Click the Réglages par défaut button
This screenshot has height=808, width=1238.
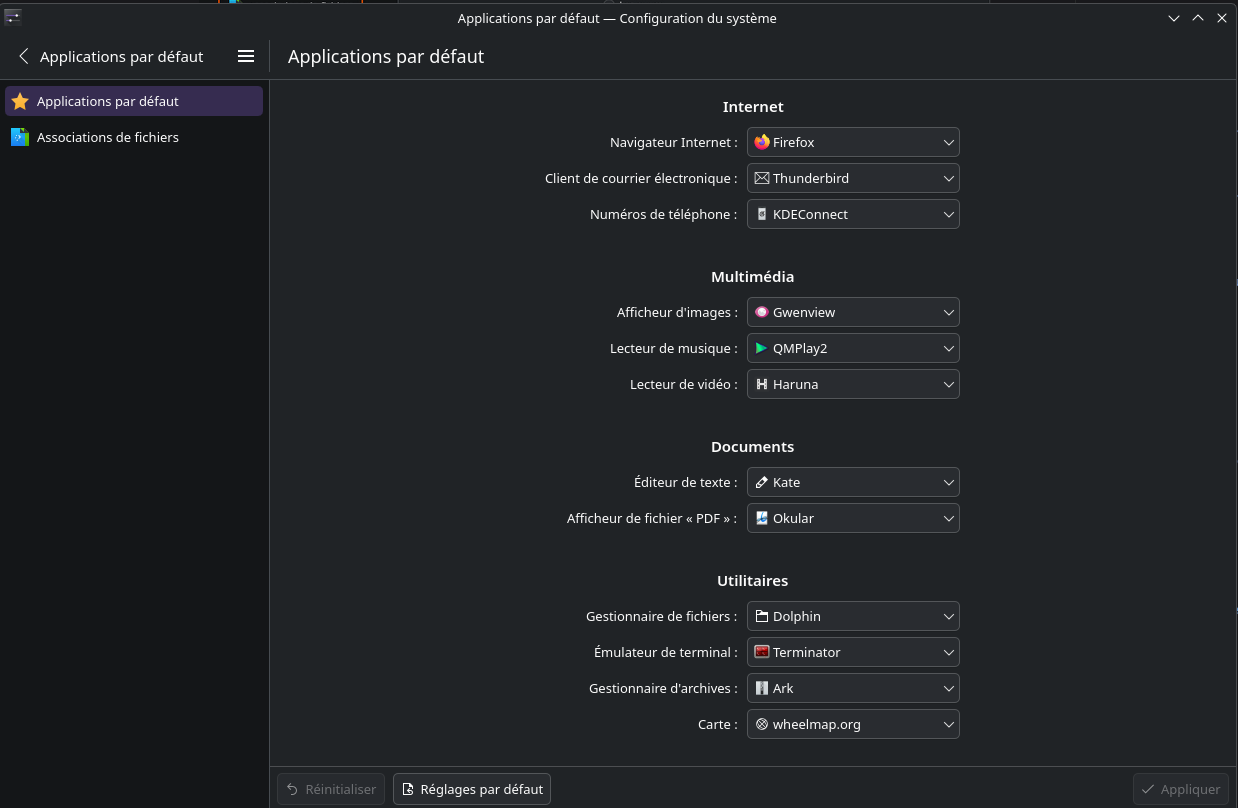(472, 789)
